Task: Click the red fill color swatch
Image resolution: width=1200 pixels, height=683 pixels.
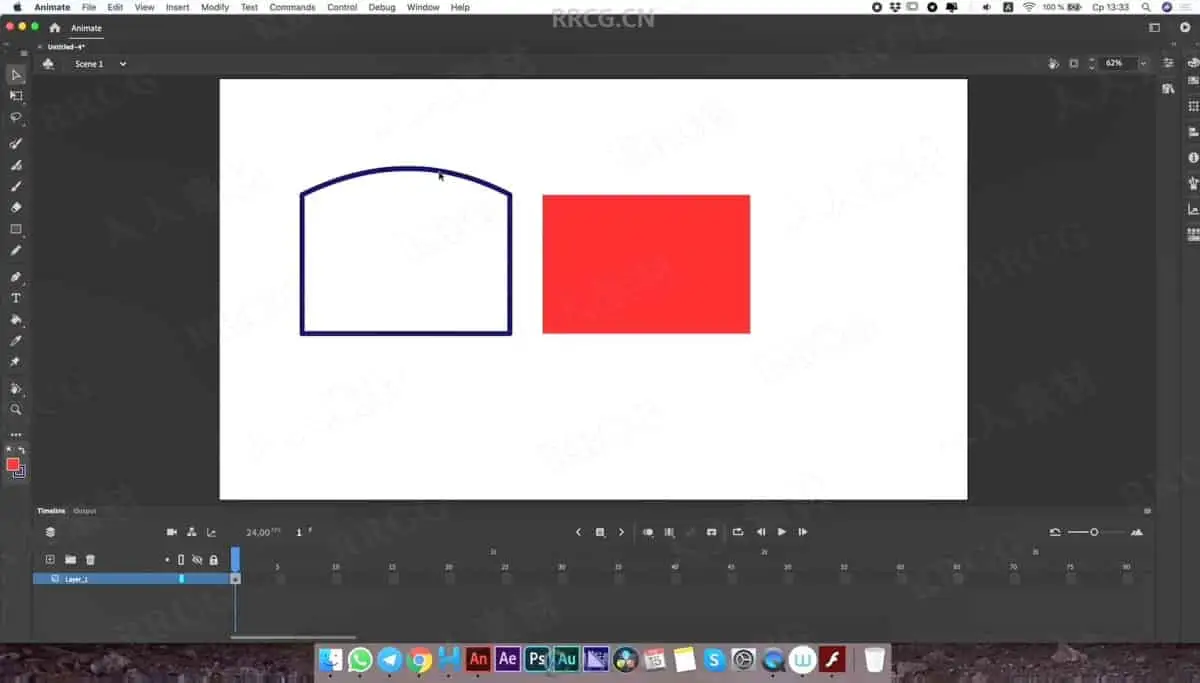Action: [13, 464]
